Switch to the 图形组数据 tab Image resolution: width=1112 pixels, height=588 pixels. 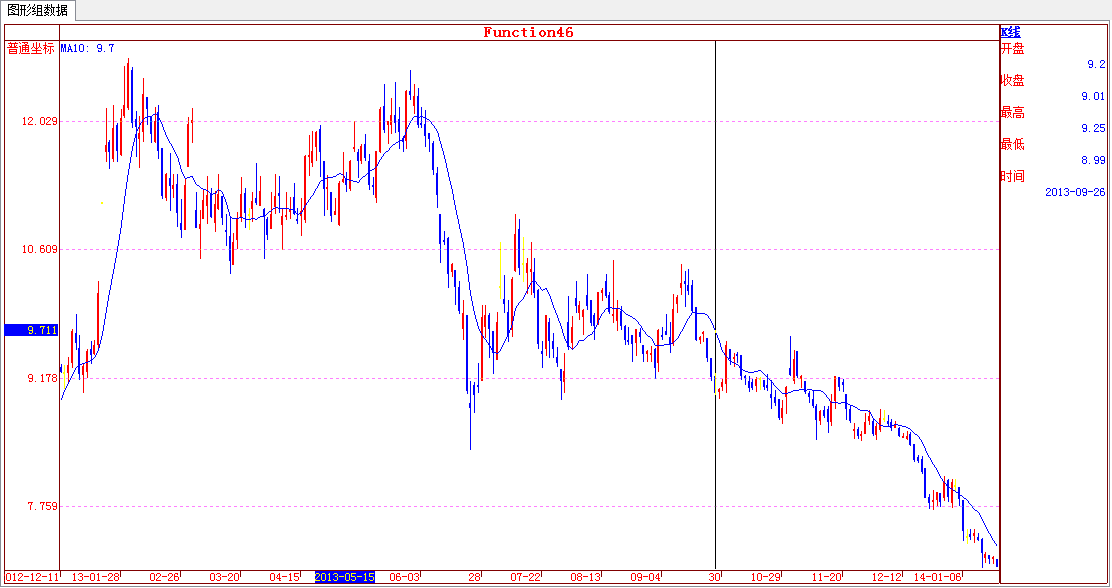coord(38,11)
